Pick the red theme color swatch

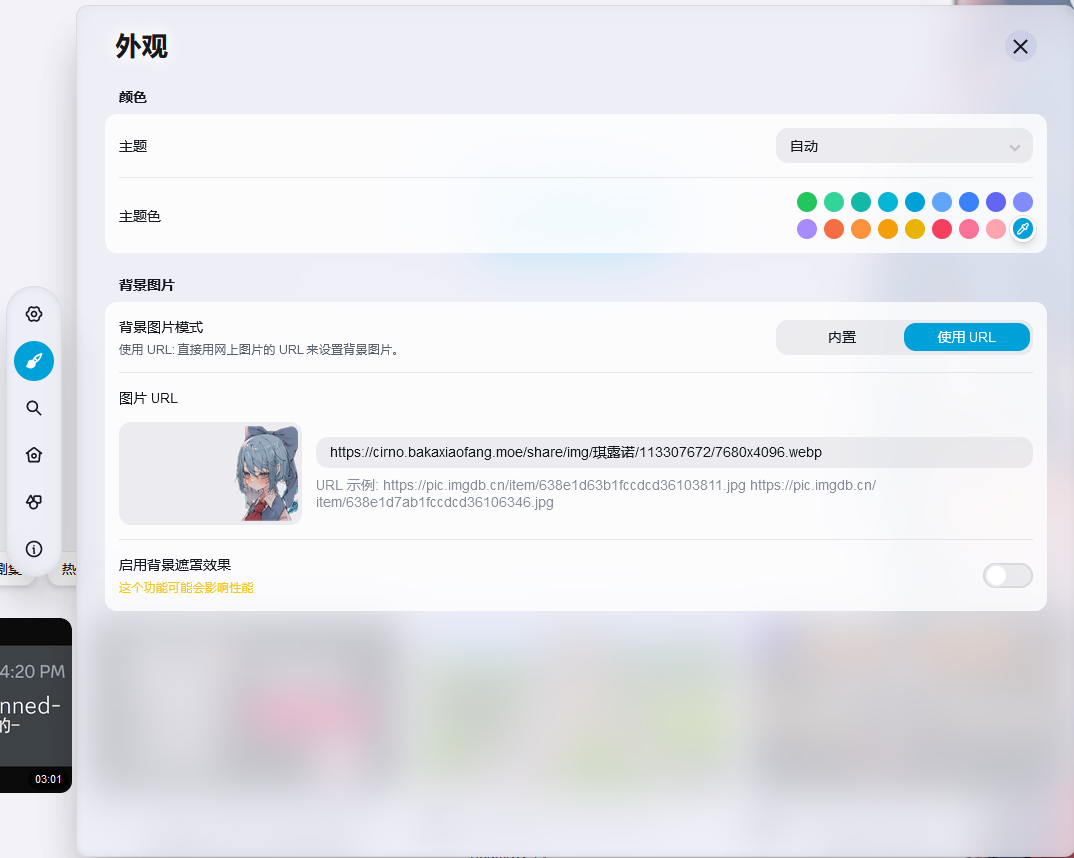pyautogui.click(x=942, y=229)
